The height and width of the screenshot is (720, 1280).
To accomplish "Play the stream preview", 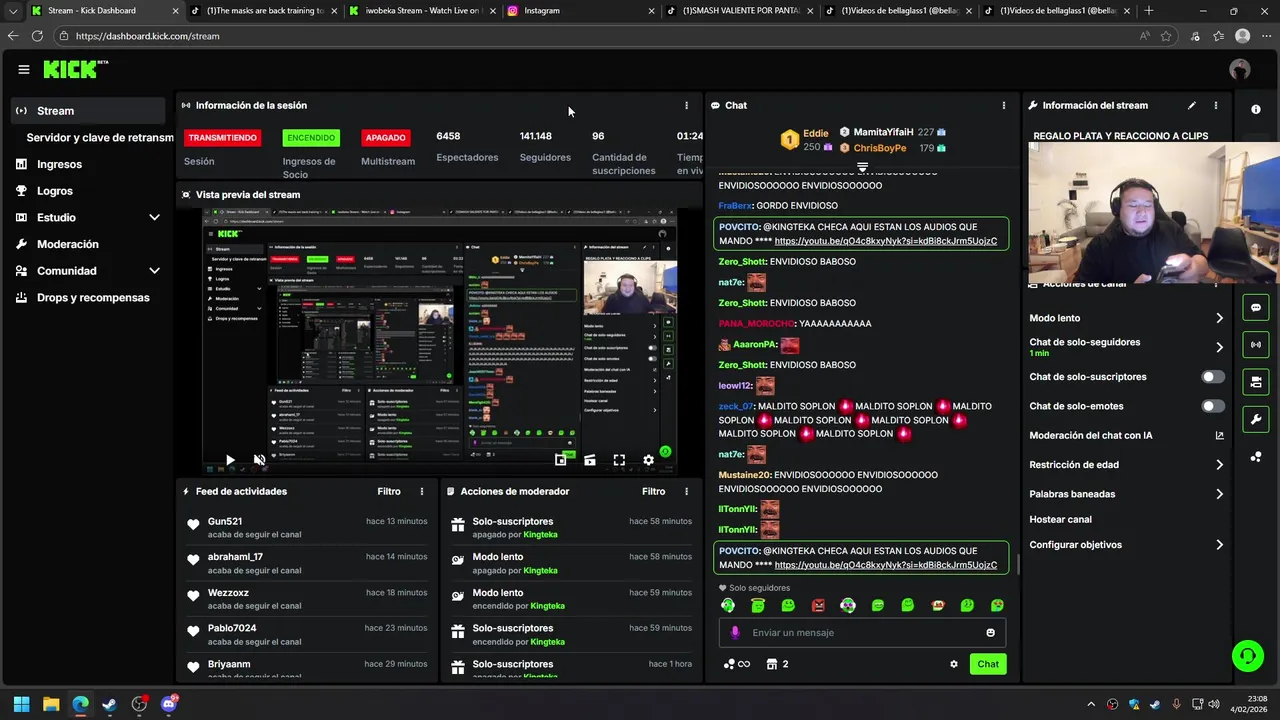I will 230,460.
